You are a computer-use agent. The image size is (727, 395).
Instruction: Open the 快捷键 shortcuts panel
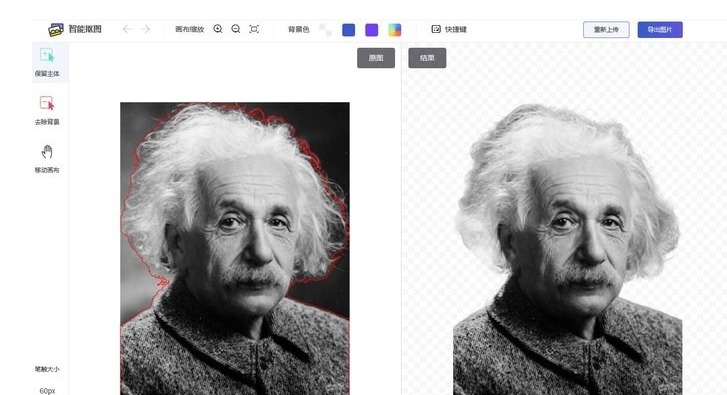pos(449,29)
